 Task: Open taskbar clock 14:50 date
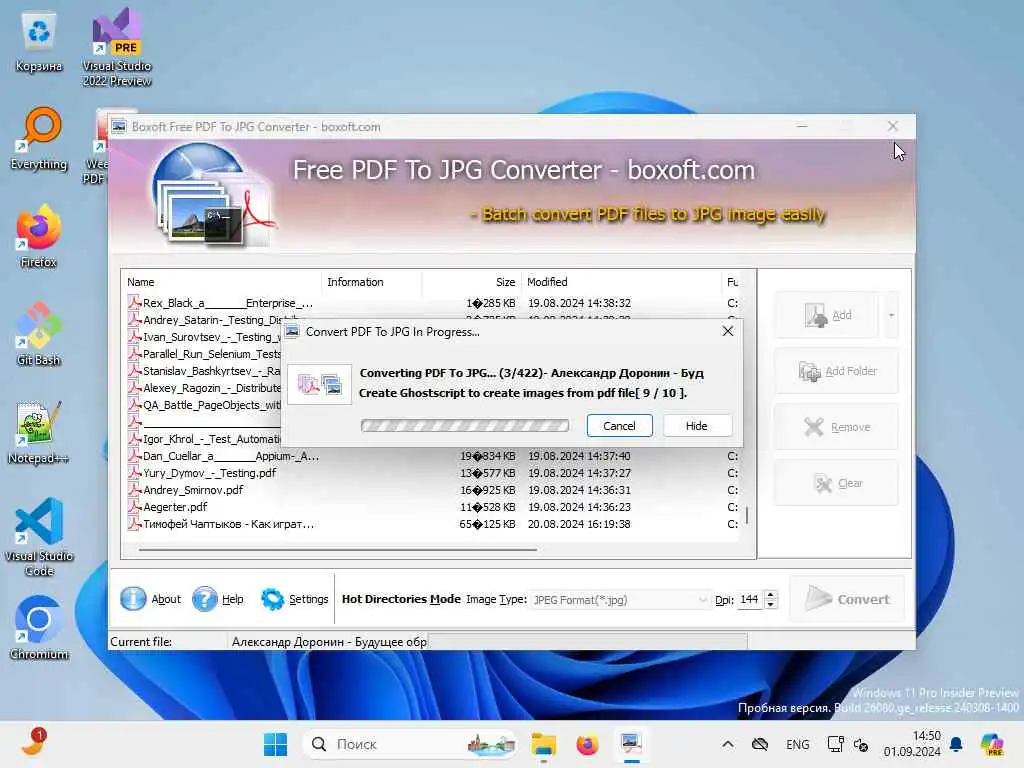pos(912,744)
